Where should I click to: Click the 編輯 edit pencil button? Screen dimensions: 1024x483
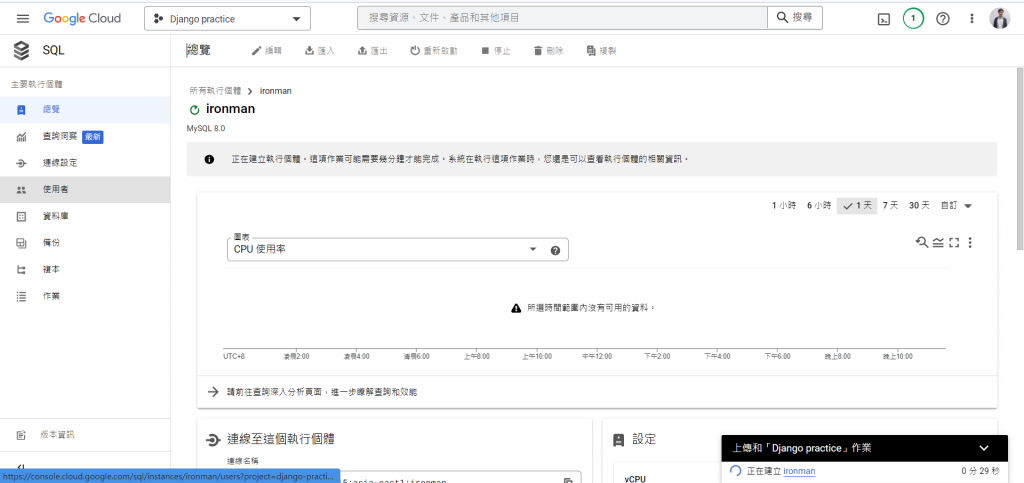[266, 51]
